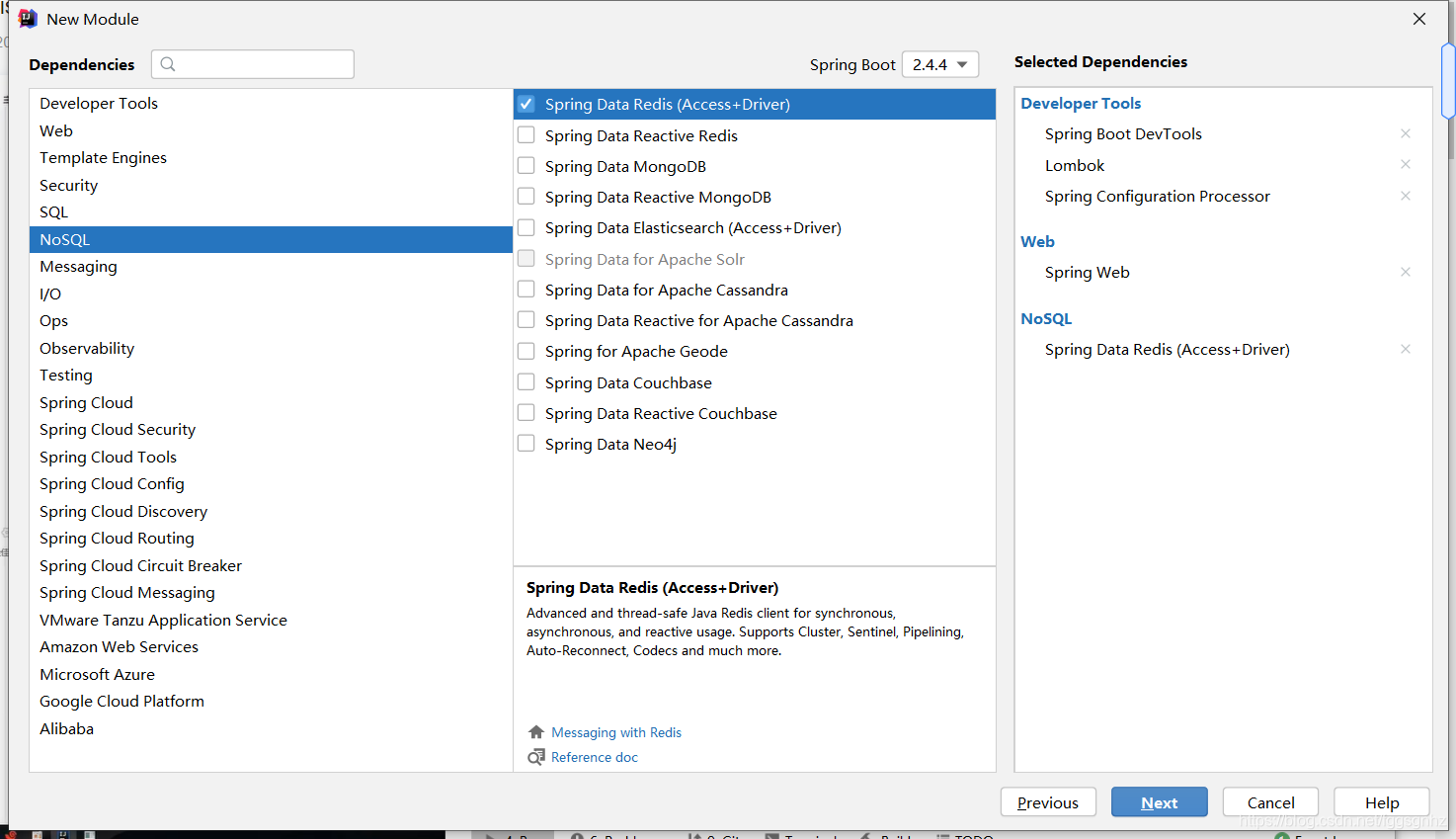The height and width of the screenshot is (839, 1456).
Task: Click the search magnifier icon in Dependencies
Action: click(x=168, y=64)
